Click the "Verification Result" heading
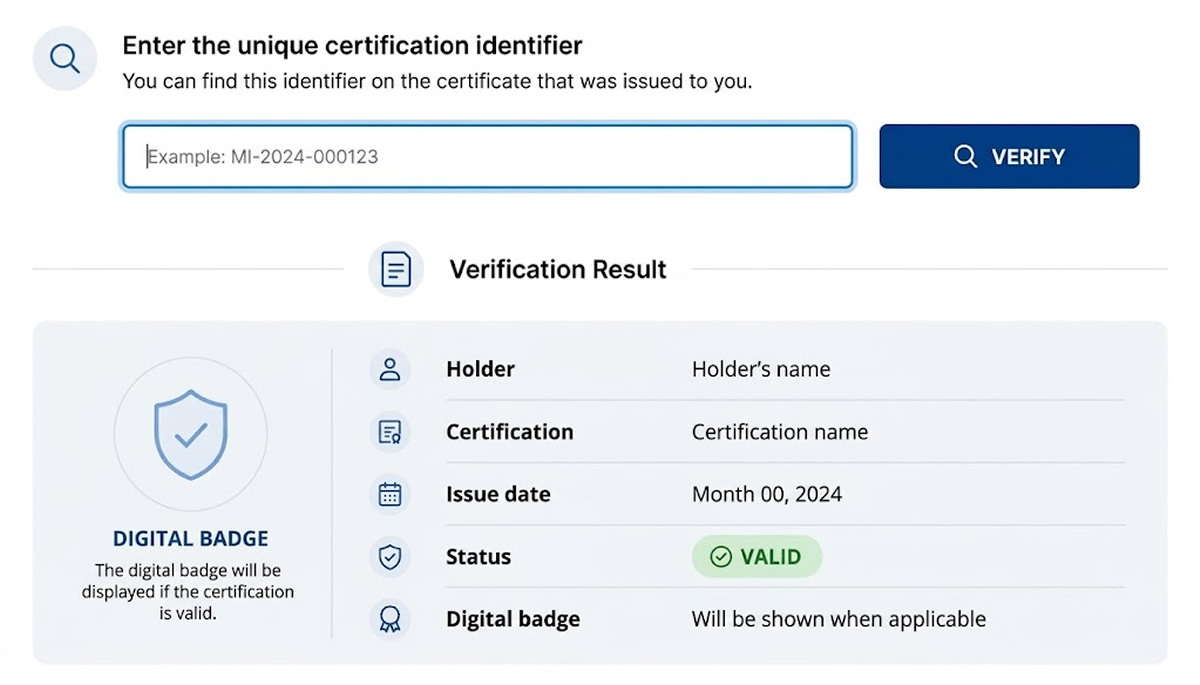The height and width of the screenshot is (685, 1200). [x=558, y=270]
